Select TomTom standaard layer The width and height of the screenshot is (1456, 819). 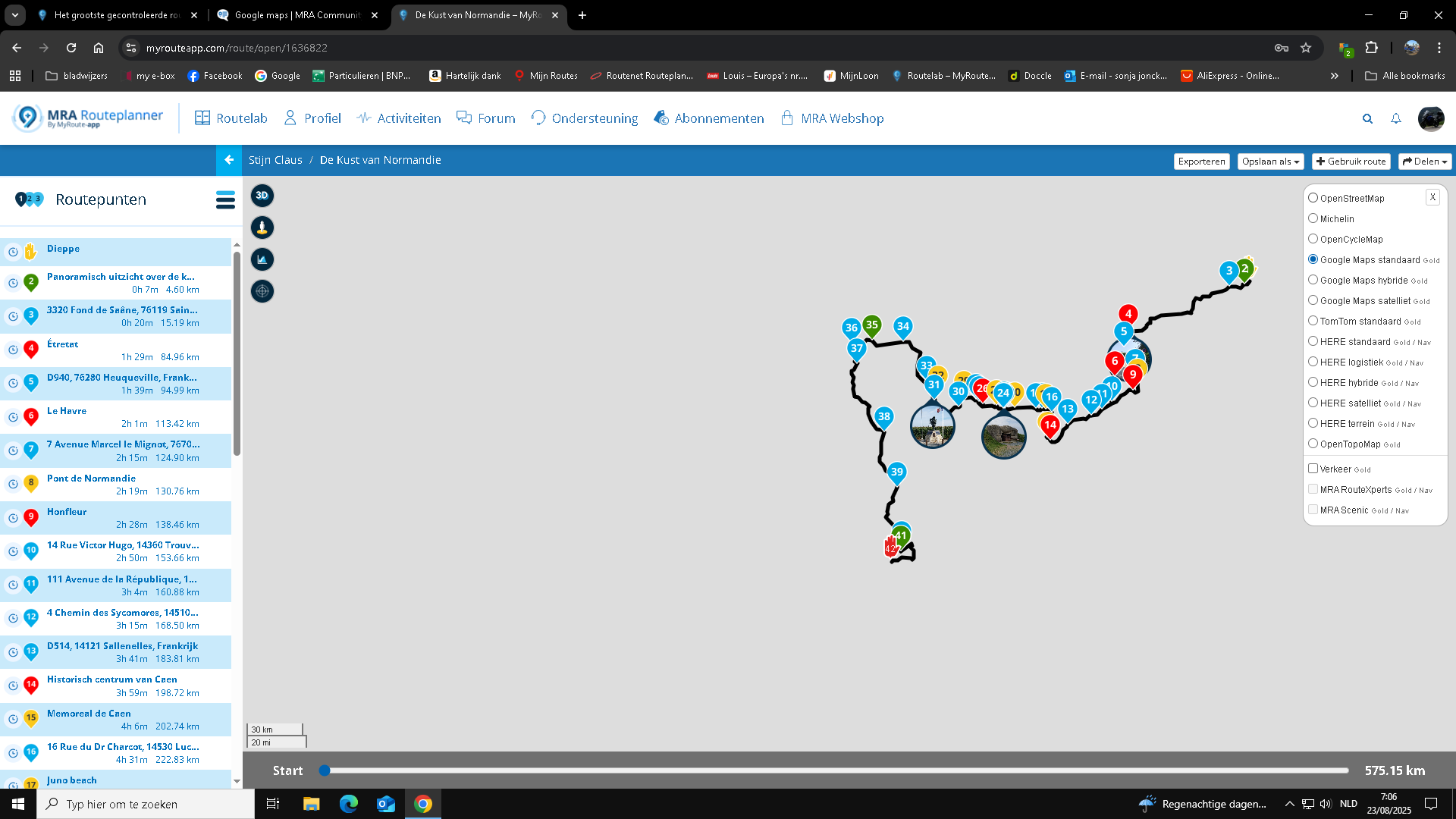(1313, 321)
